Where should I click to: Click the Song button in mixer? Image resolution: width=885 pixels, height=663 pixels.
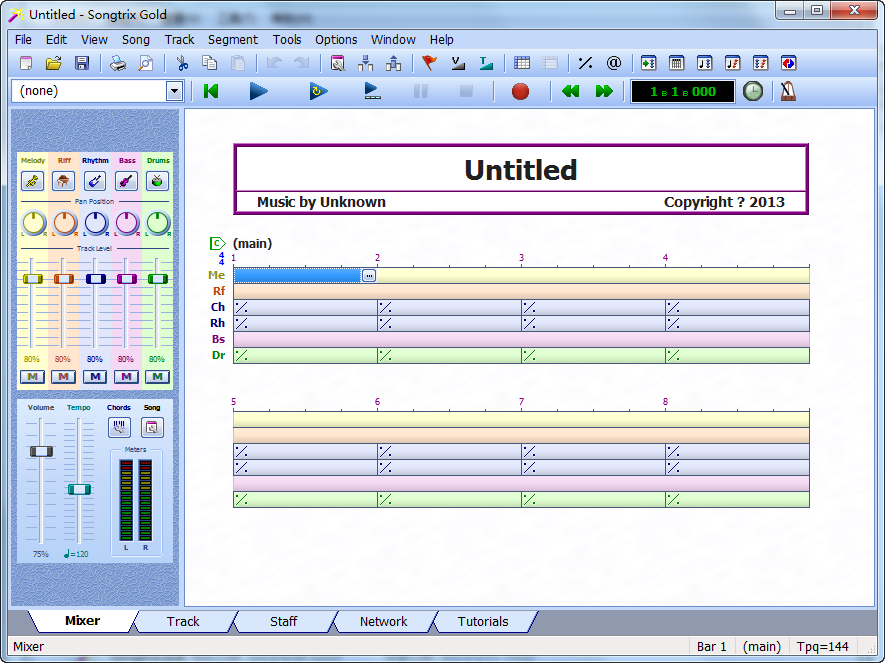click(x=151, y=427)
